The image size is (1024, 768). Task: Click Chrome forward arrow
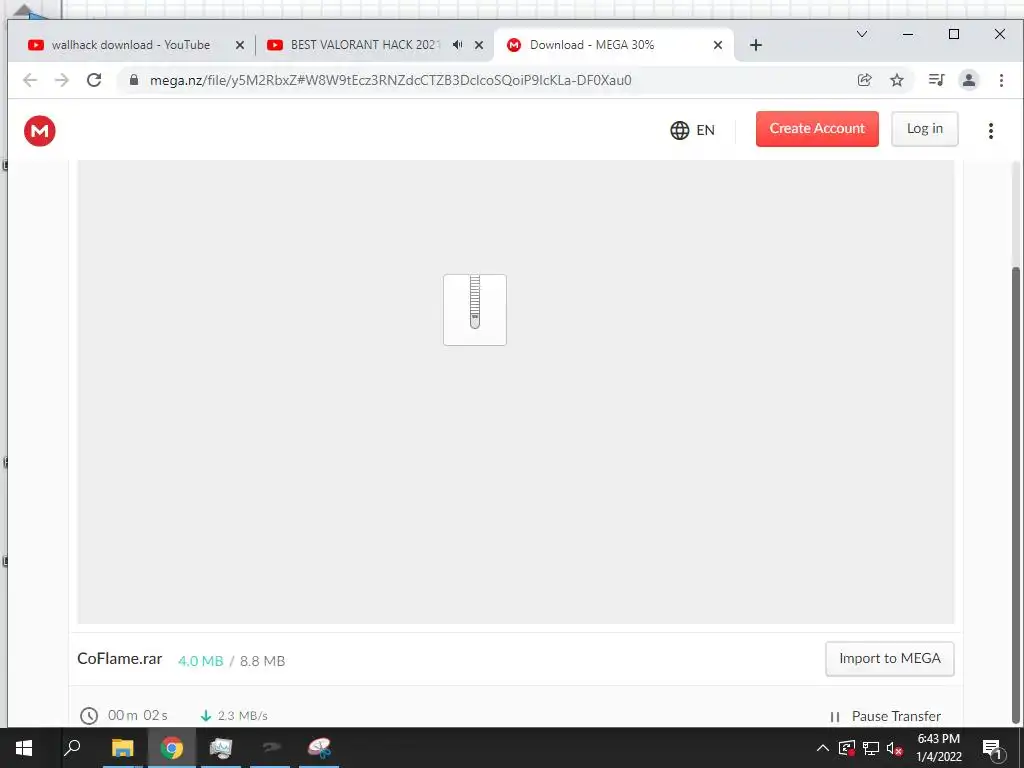tap(61, 80)
